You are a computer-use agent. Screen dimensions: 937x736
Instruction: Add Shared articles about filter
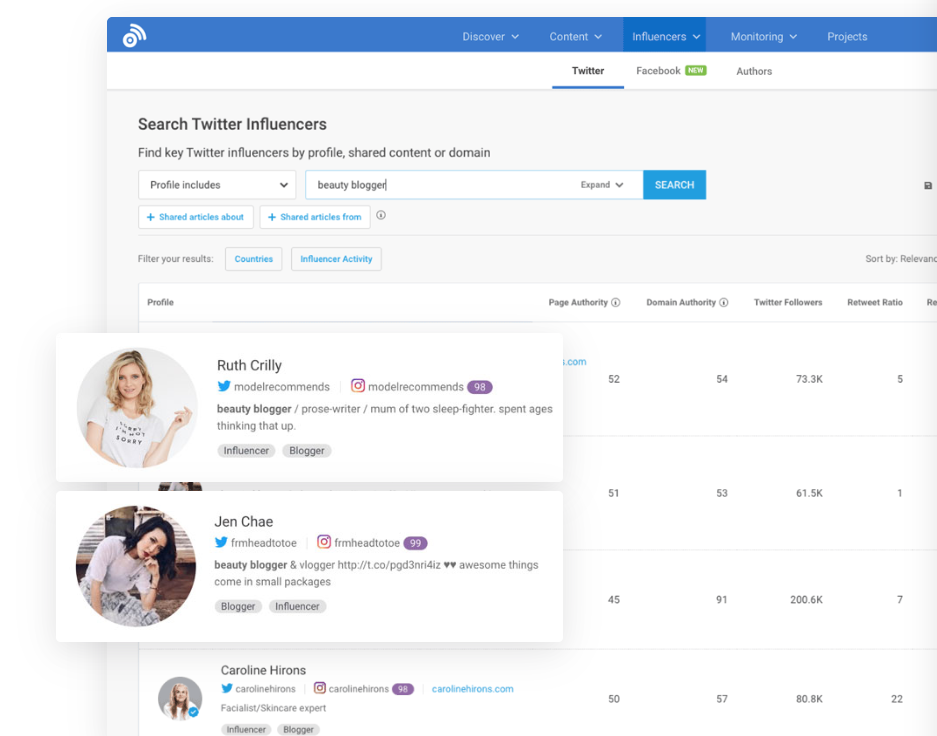(x=195, y=217)
